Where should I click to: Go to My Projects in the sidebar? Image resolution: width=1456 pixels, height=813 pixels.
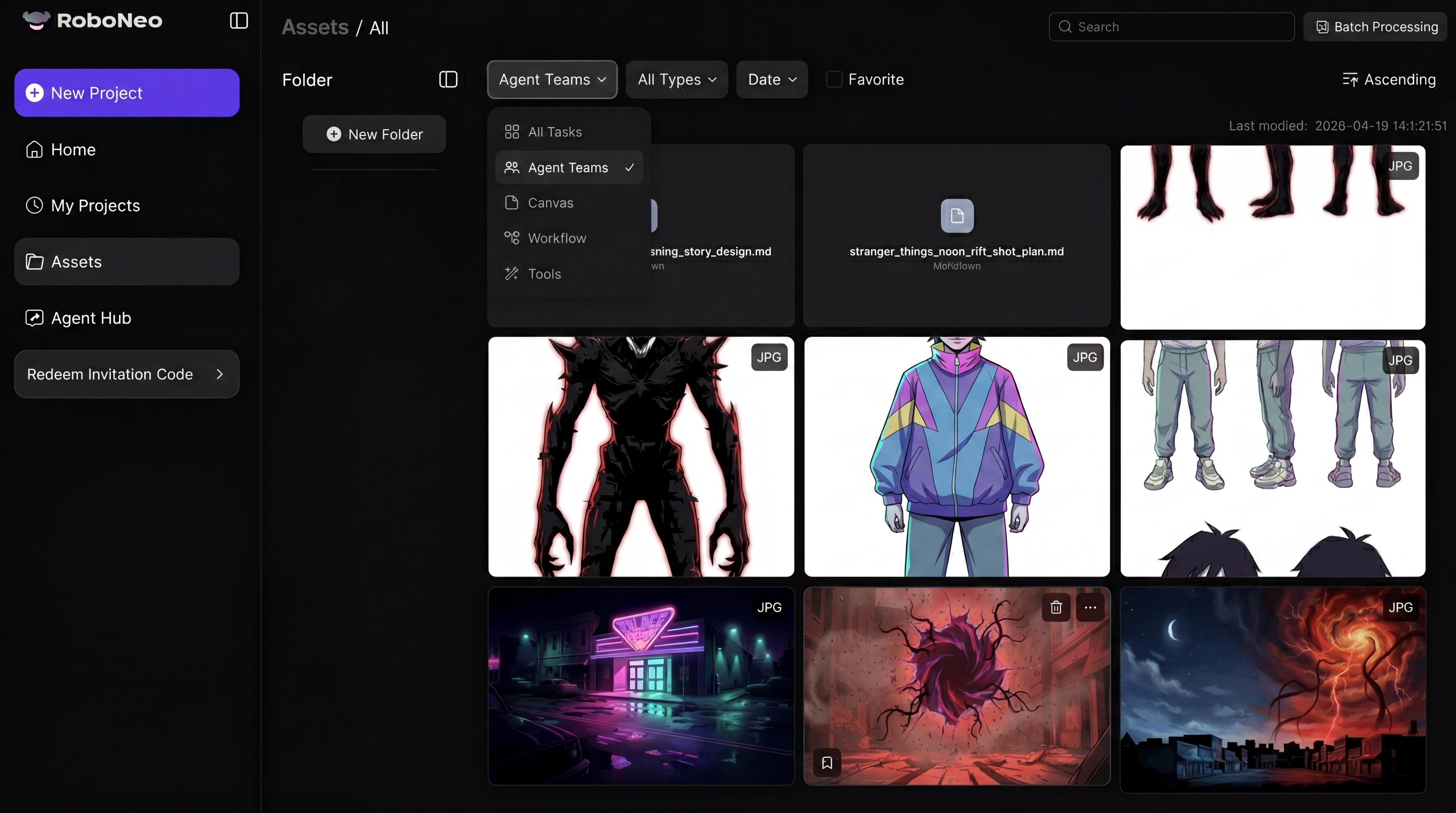coord(95,205)
